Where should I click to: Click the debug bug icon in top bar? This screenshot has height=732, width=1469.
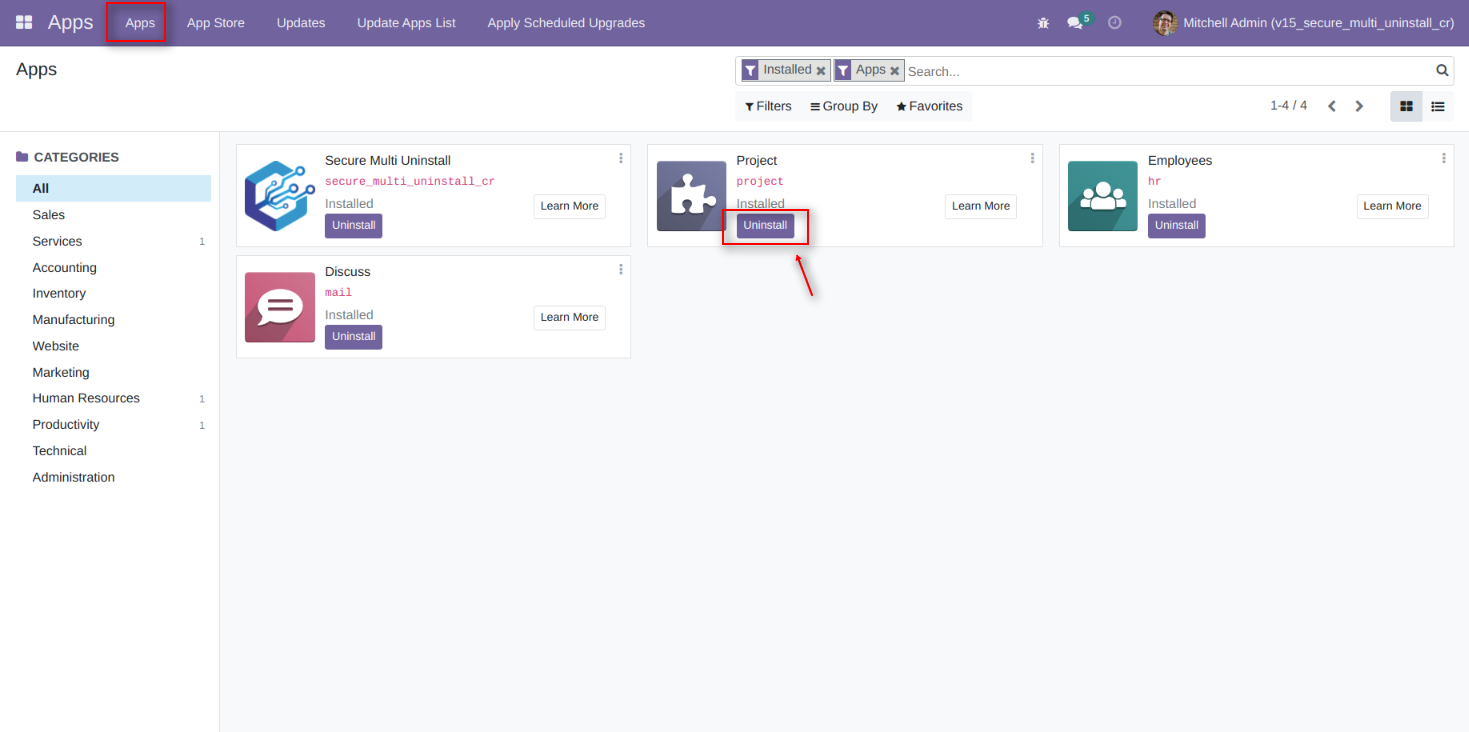point(1043,22)
